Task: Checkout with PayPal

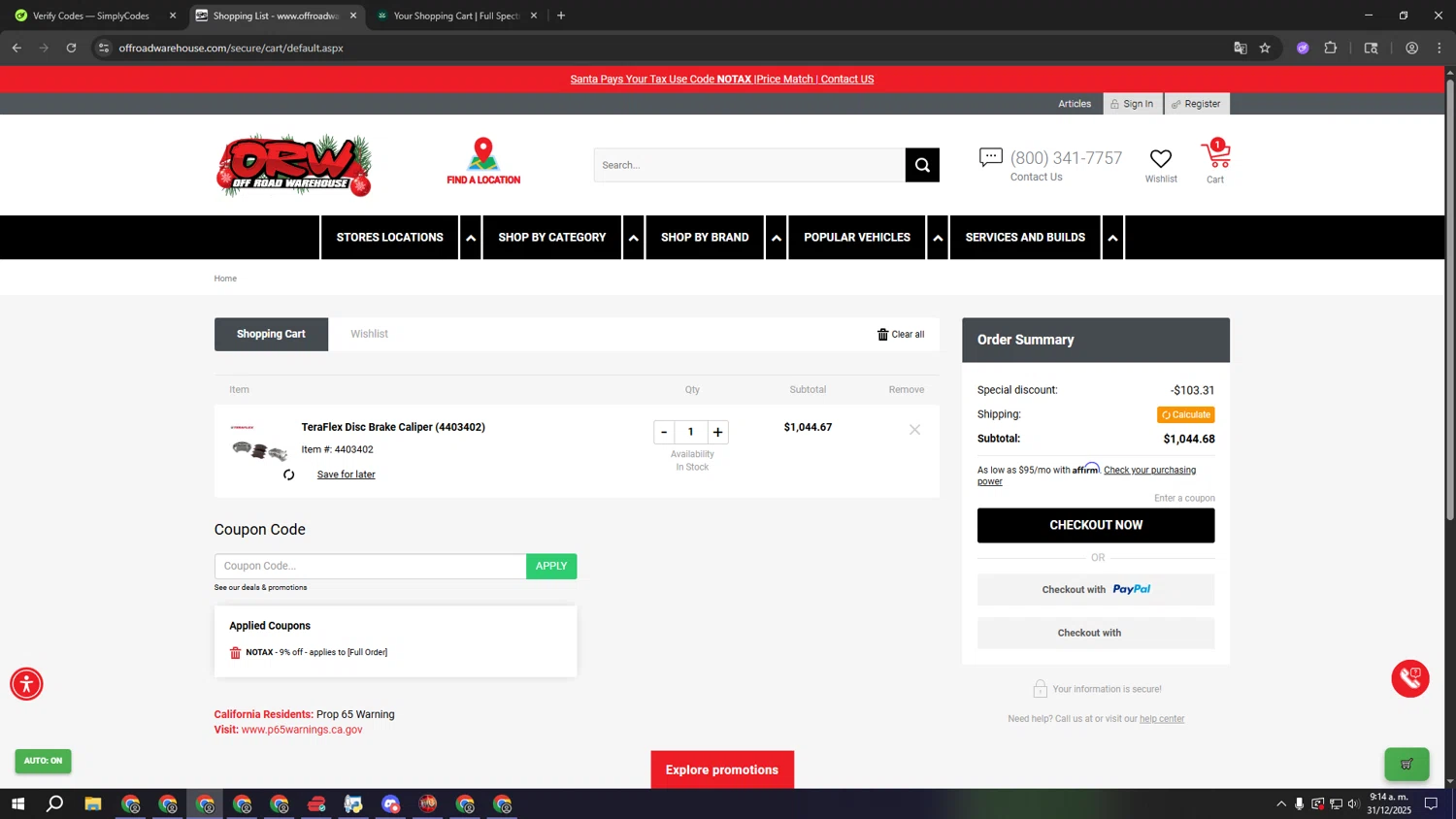Action: click(x=1096, y=589)
